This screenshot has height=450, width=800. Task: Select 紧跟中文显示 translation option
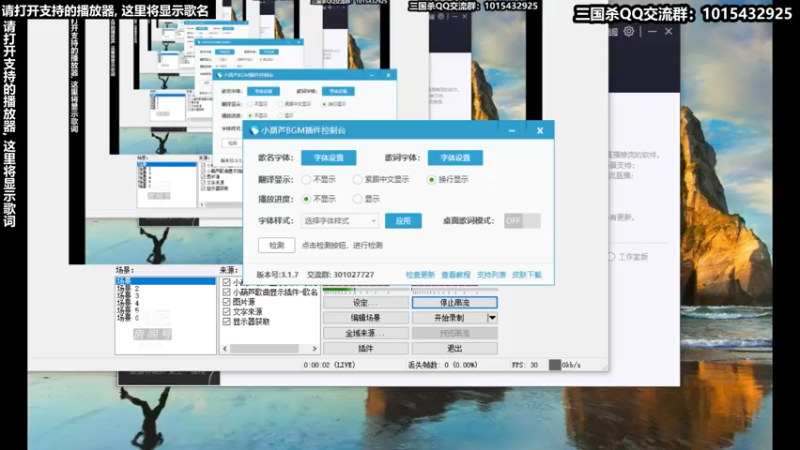coord(358,180)
